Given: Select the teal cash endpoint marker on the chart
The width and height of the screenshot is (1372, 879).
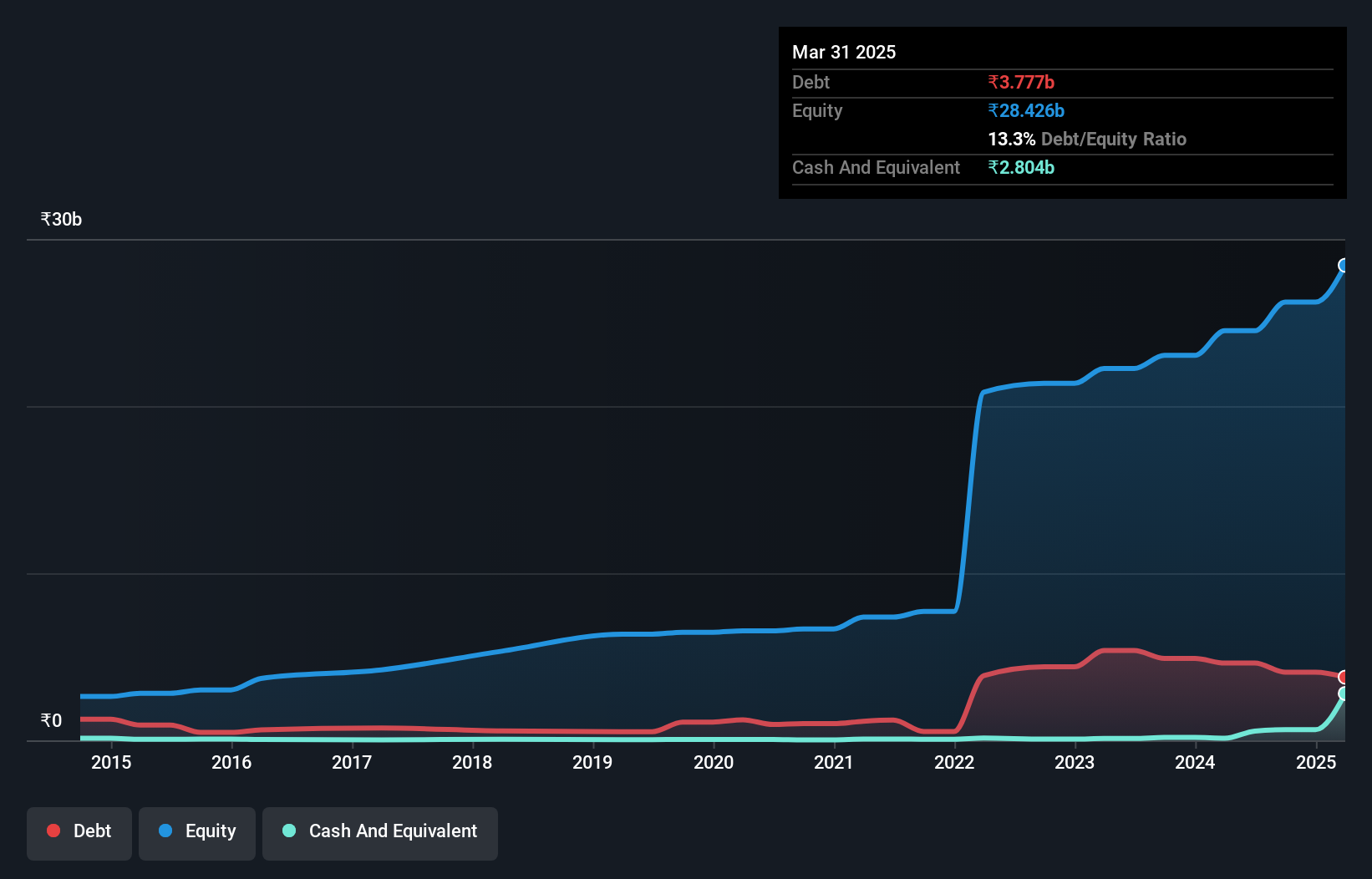Looking at the screenshot, I should point(1343,694).
